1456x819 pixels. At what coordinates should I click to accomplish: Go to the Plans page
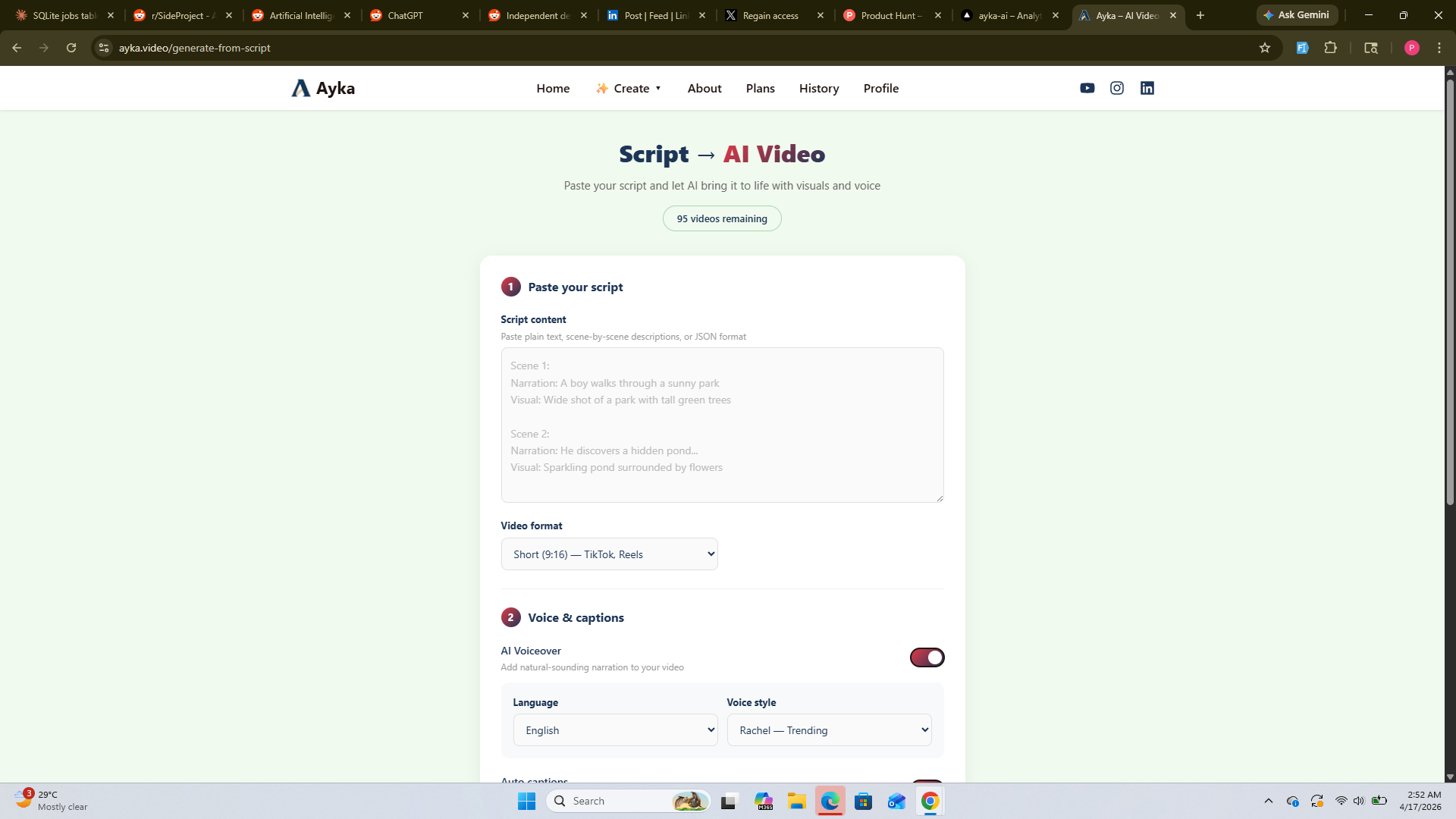(760, 88)
